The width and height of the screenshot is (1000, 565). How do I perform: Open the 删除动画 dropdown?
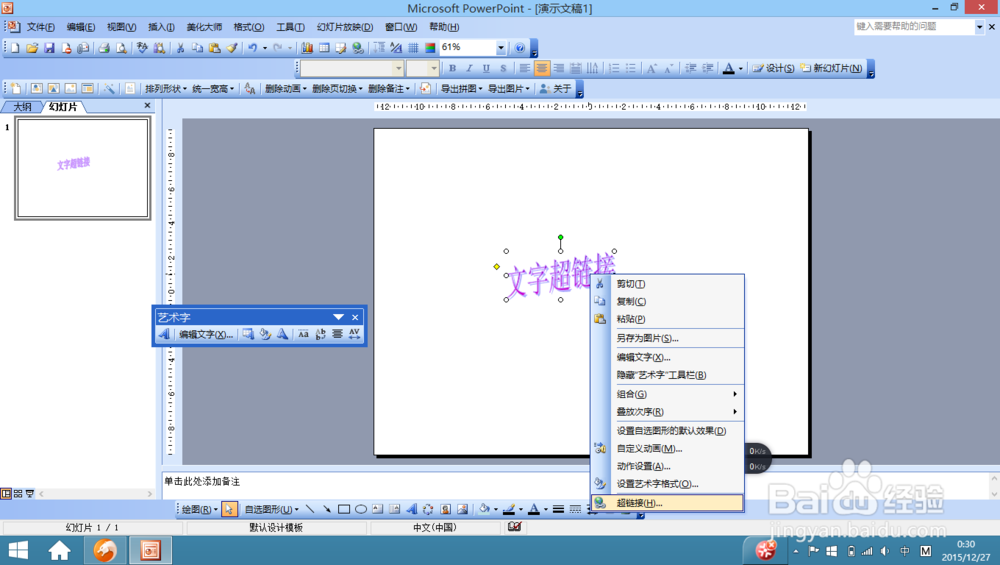[x=286, y=89]
